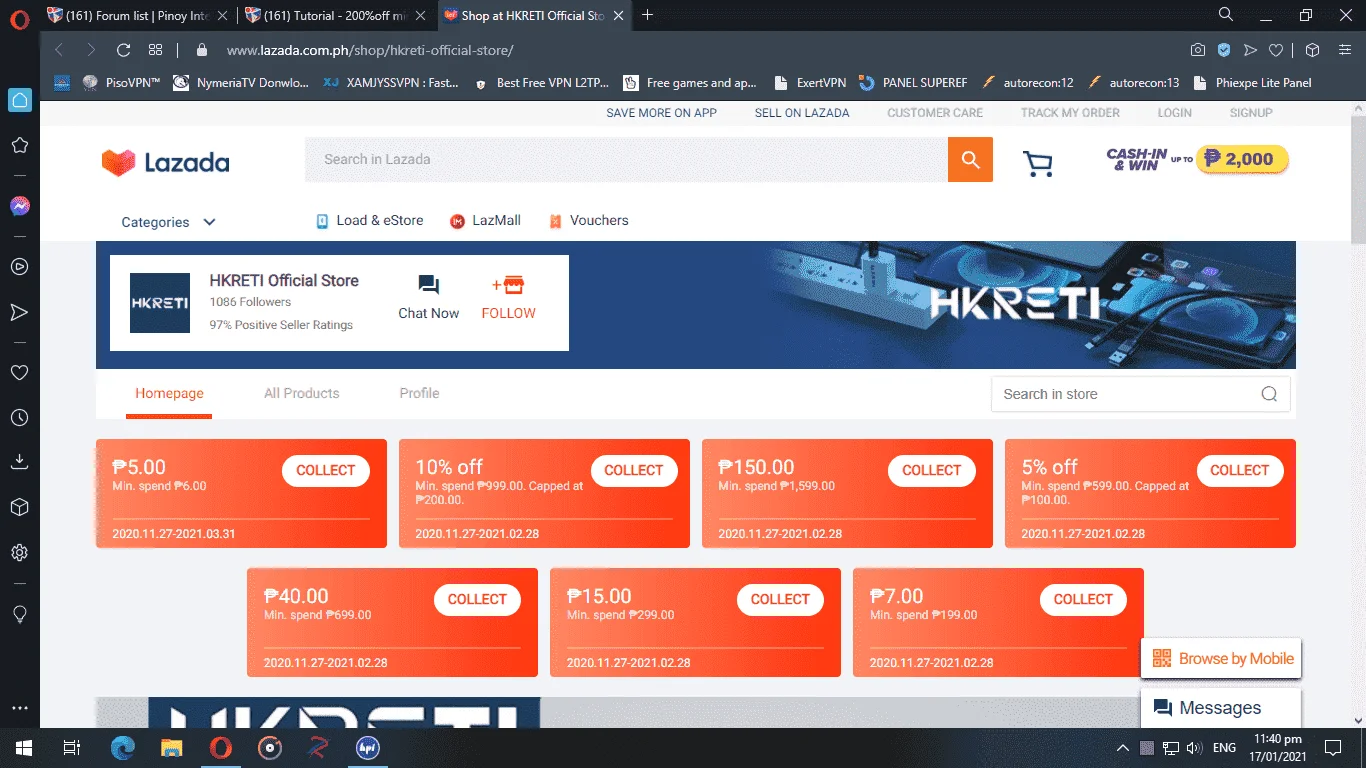Open TRACK MY ORDER

pyautogui.click(x=1070, y=113)
